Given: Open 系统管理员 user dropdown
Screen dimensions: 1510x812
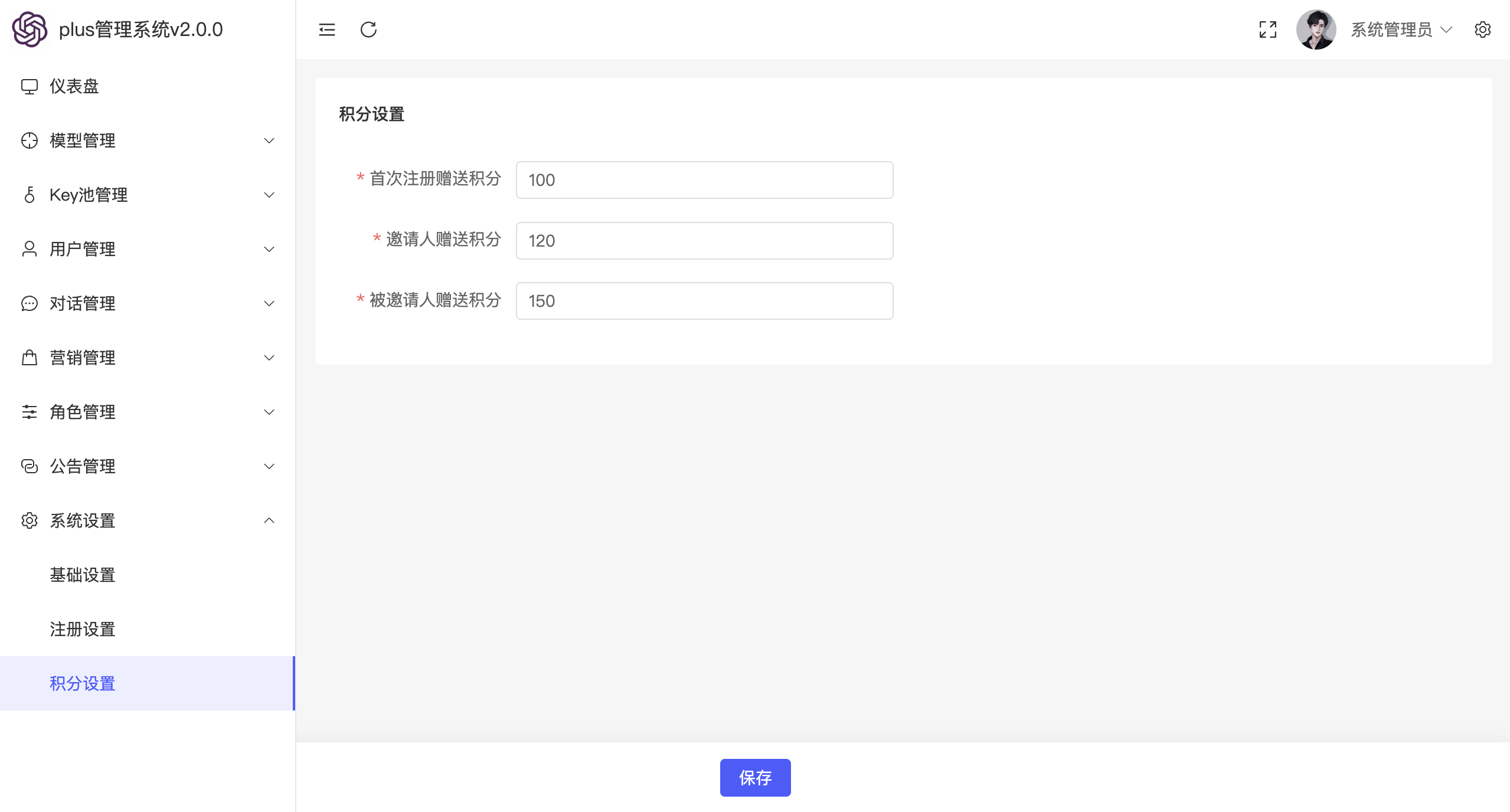Looking at the screenshot, I should pyautogui.click(x=1400, y=30).
